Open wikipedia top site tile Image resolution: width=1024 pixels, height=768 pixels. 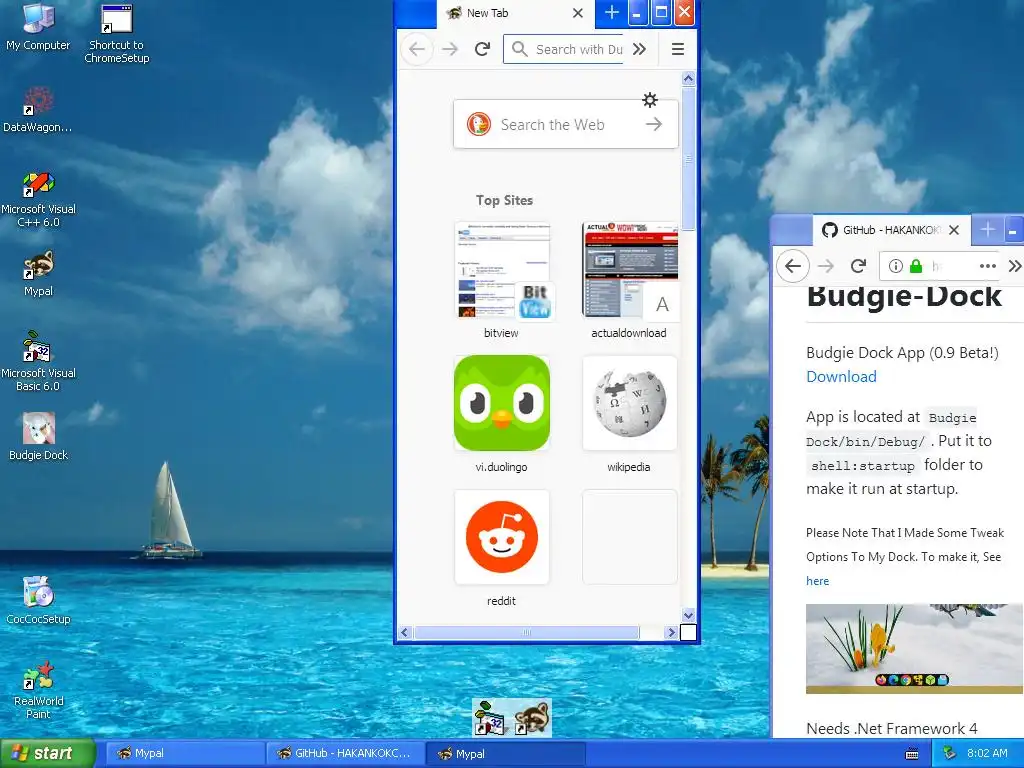click(630, 403)
